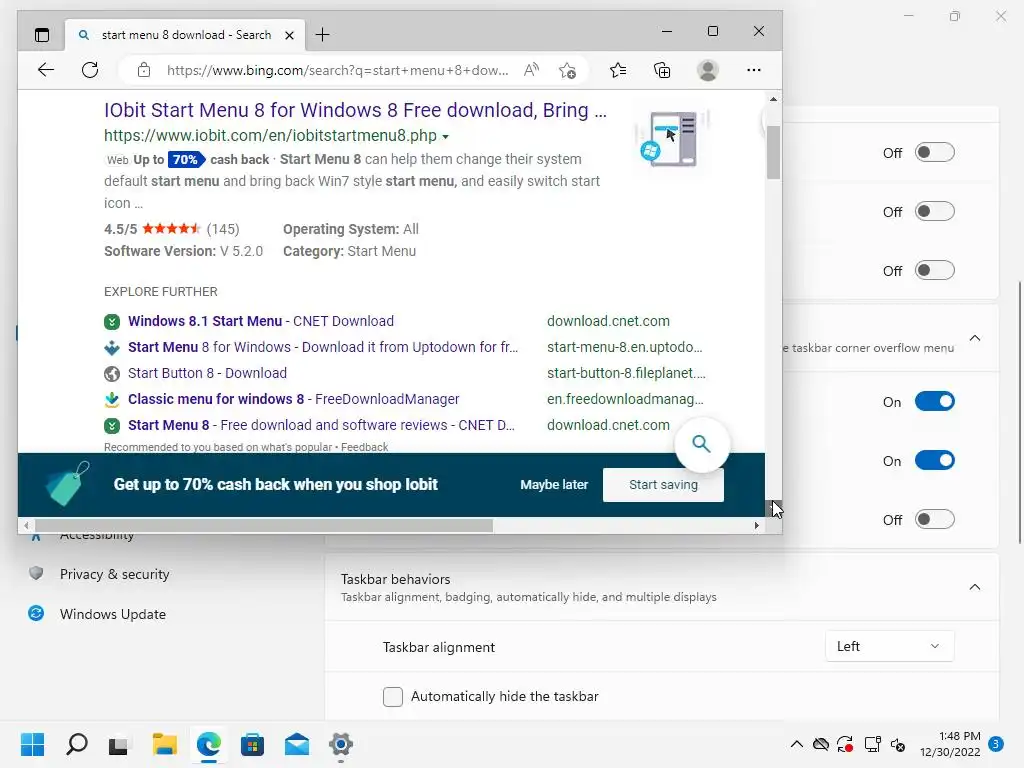Open taskbar Search icon

77,744
